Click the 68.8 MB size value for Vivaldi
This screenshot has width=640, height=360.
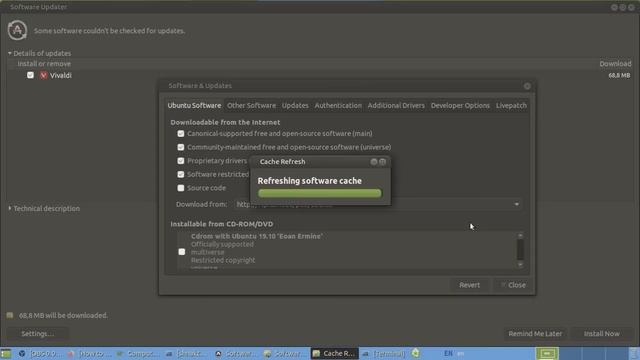619,76
